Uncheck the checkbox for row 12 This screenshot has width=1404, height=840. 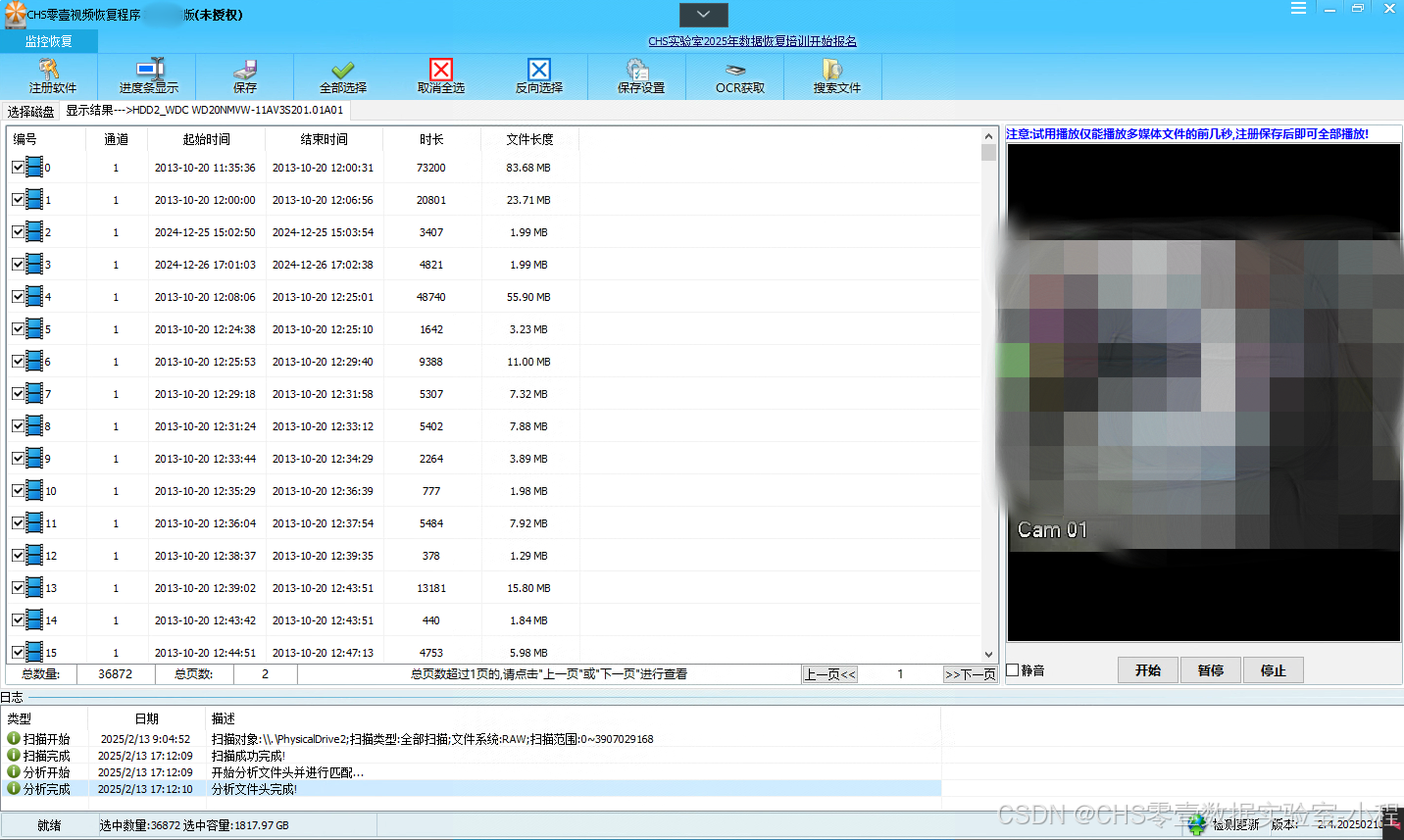(18, 556)
